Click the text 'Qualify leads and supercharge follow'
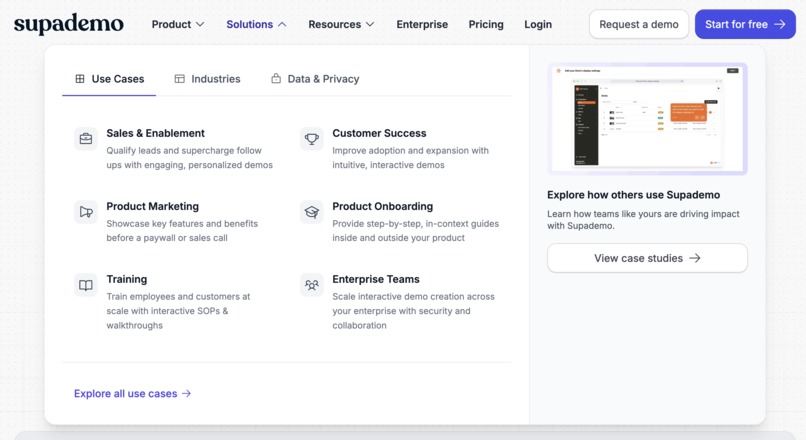806x440 pixels. [184, 151]
